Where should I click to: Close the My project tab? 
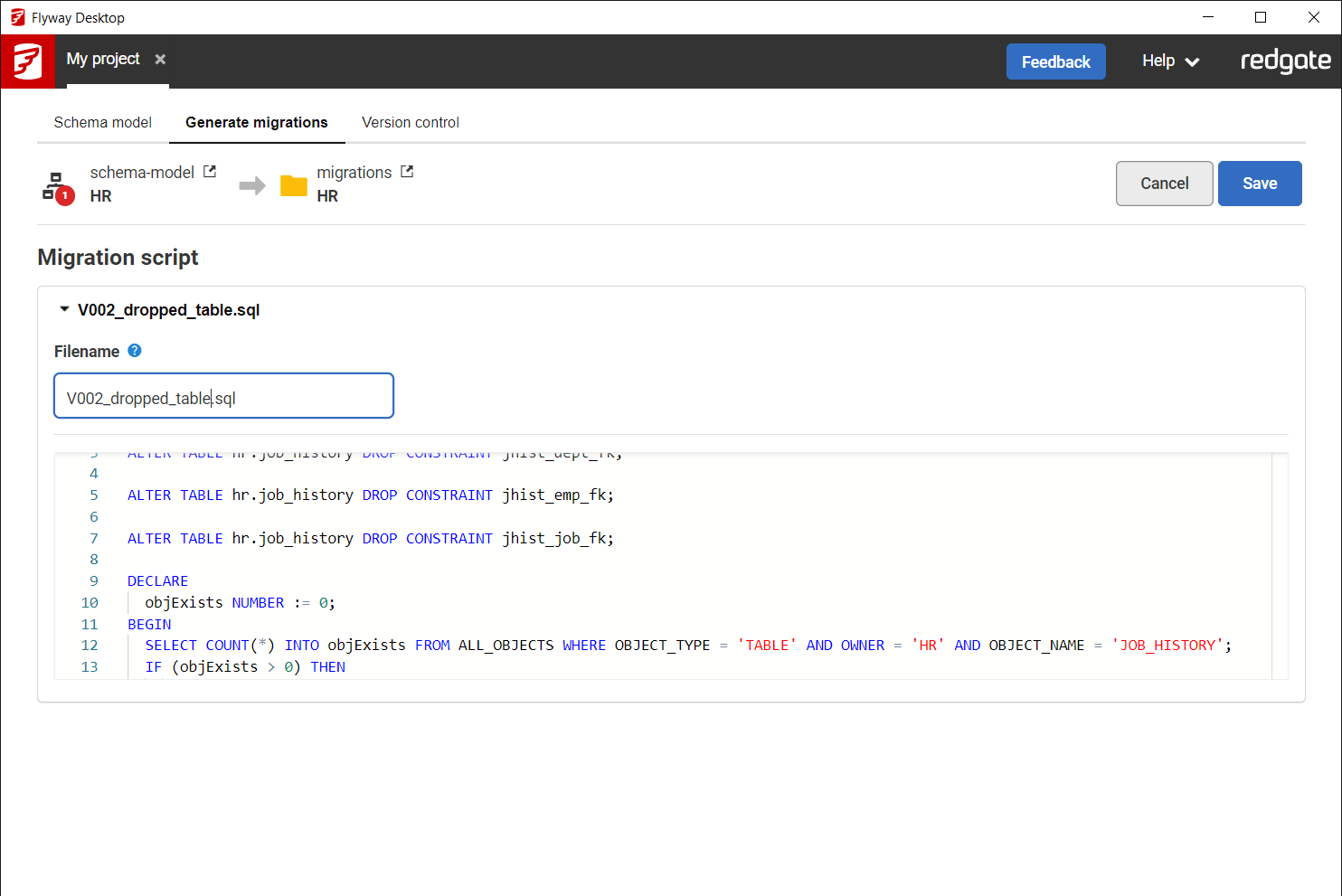(x=160, y=60)
